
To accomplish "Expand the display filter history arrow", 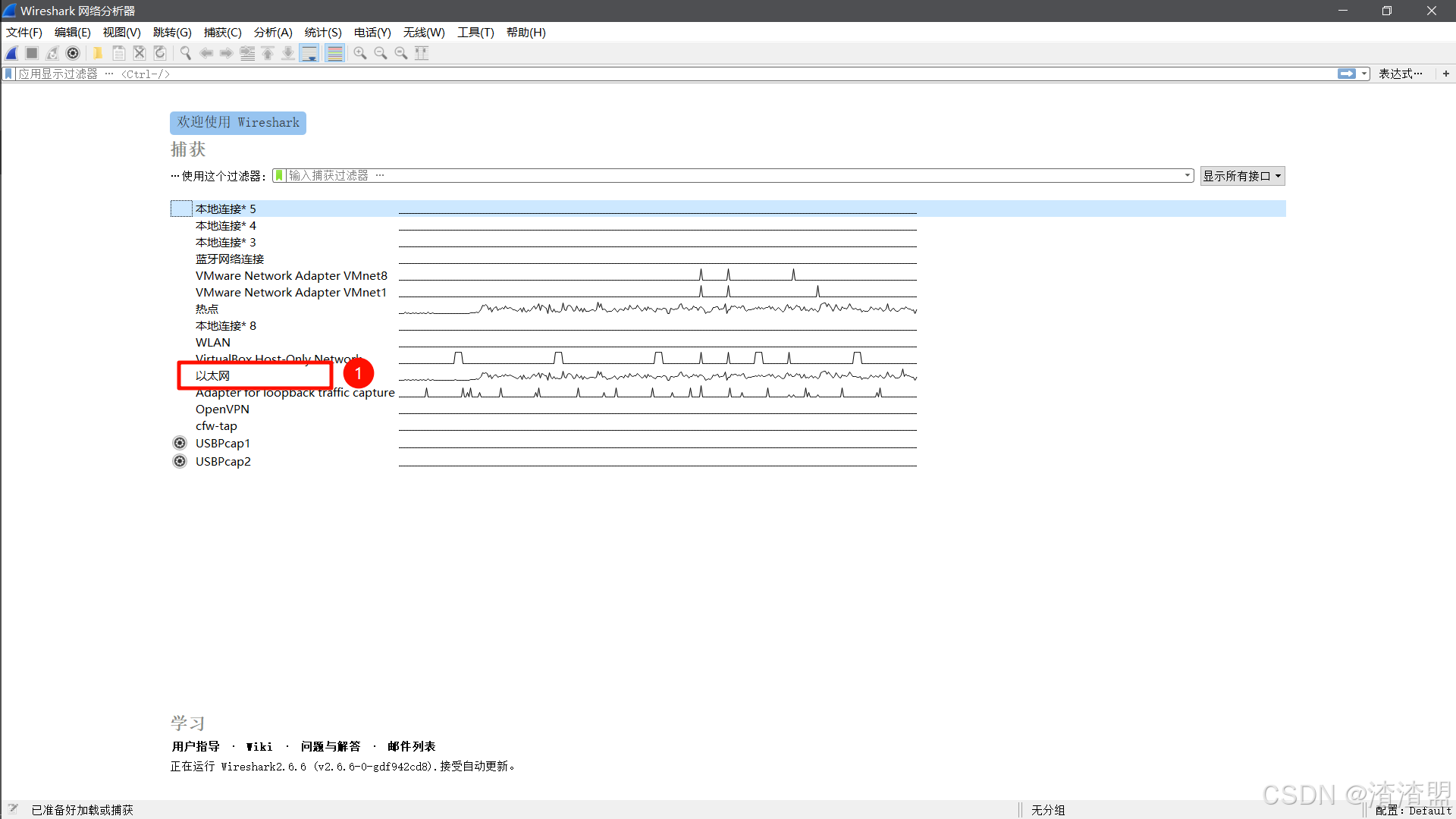I will click(x=1364, y=74).
